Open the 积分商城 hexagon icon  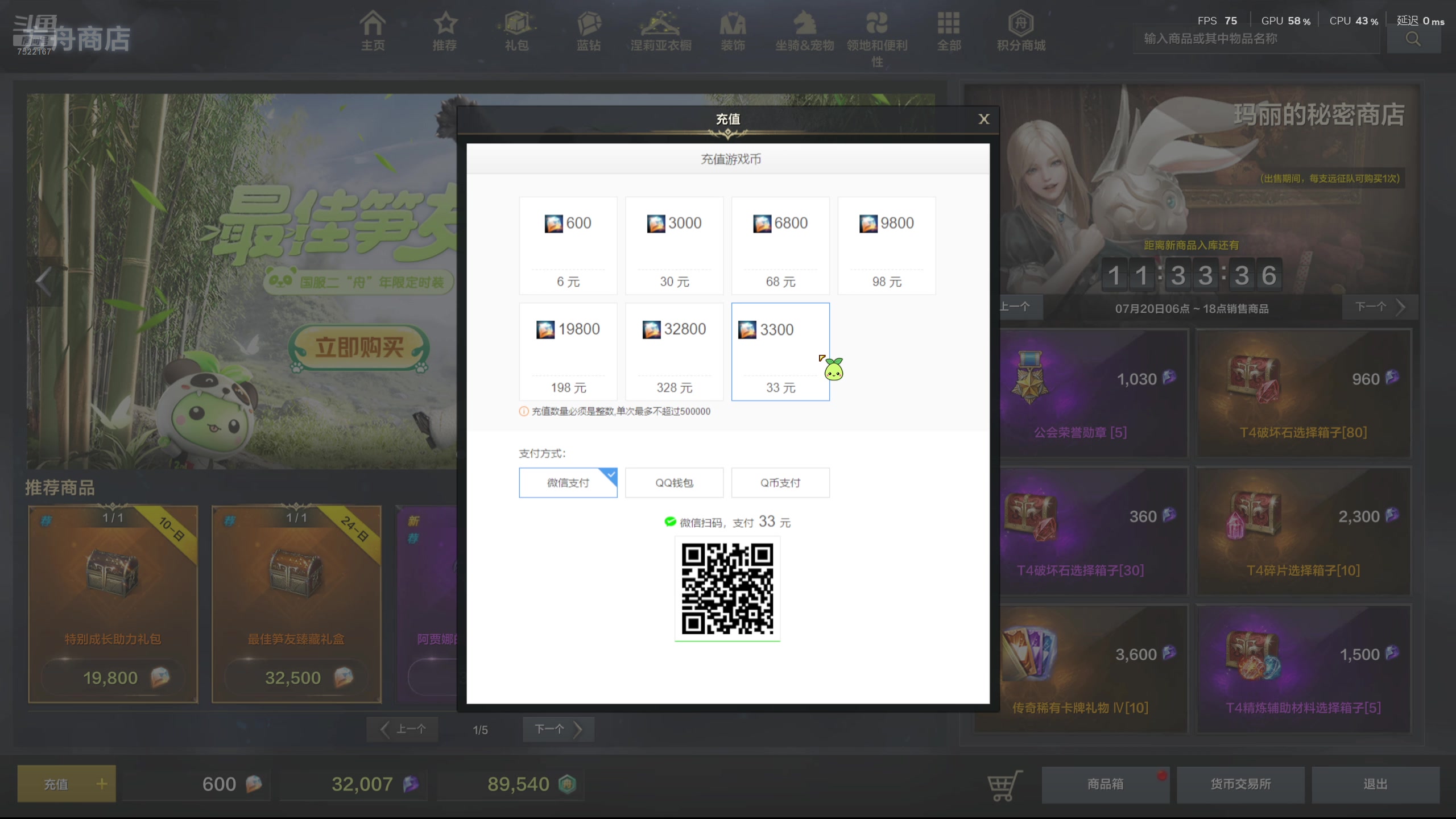click(x=1021, y=23)
